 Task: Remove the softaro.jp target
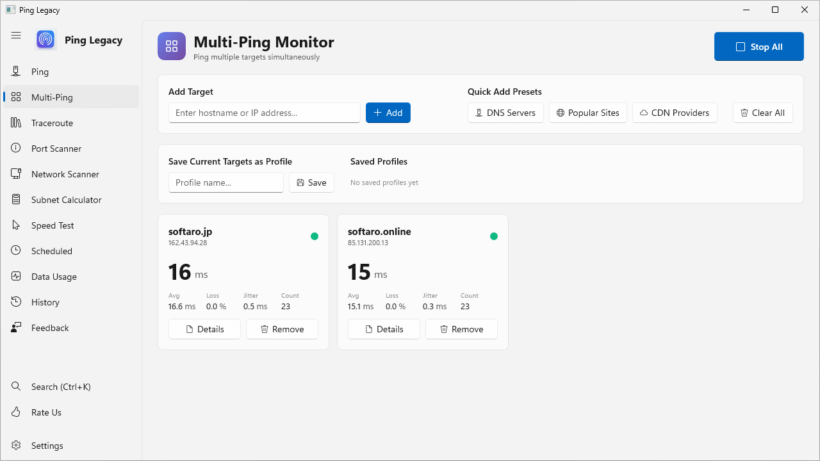(x=282, y=329)
